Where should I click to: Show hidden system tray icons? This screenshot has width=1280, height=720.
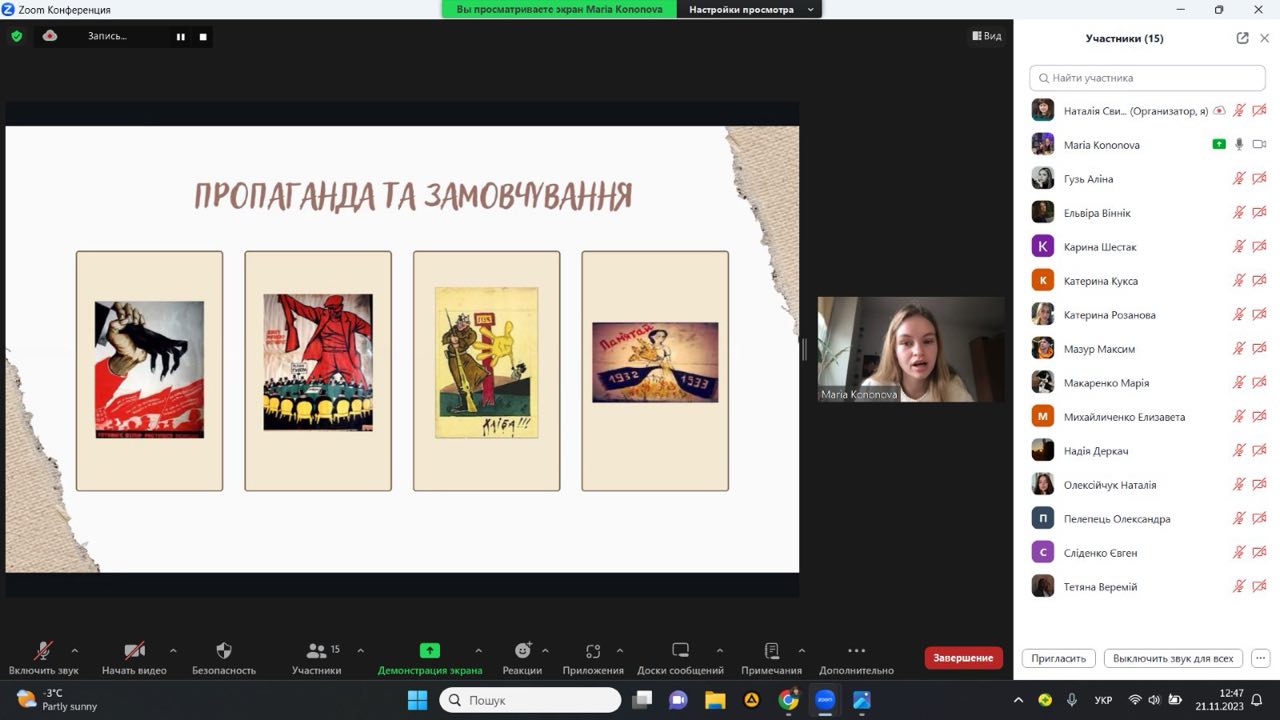click(x=1018, y=700)
